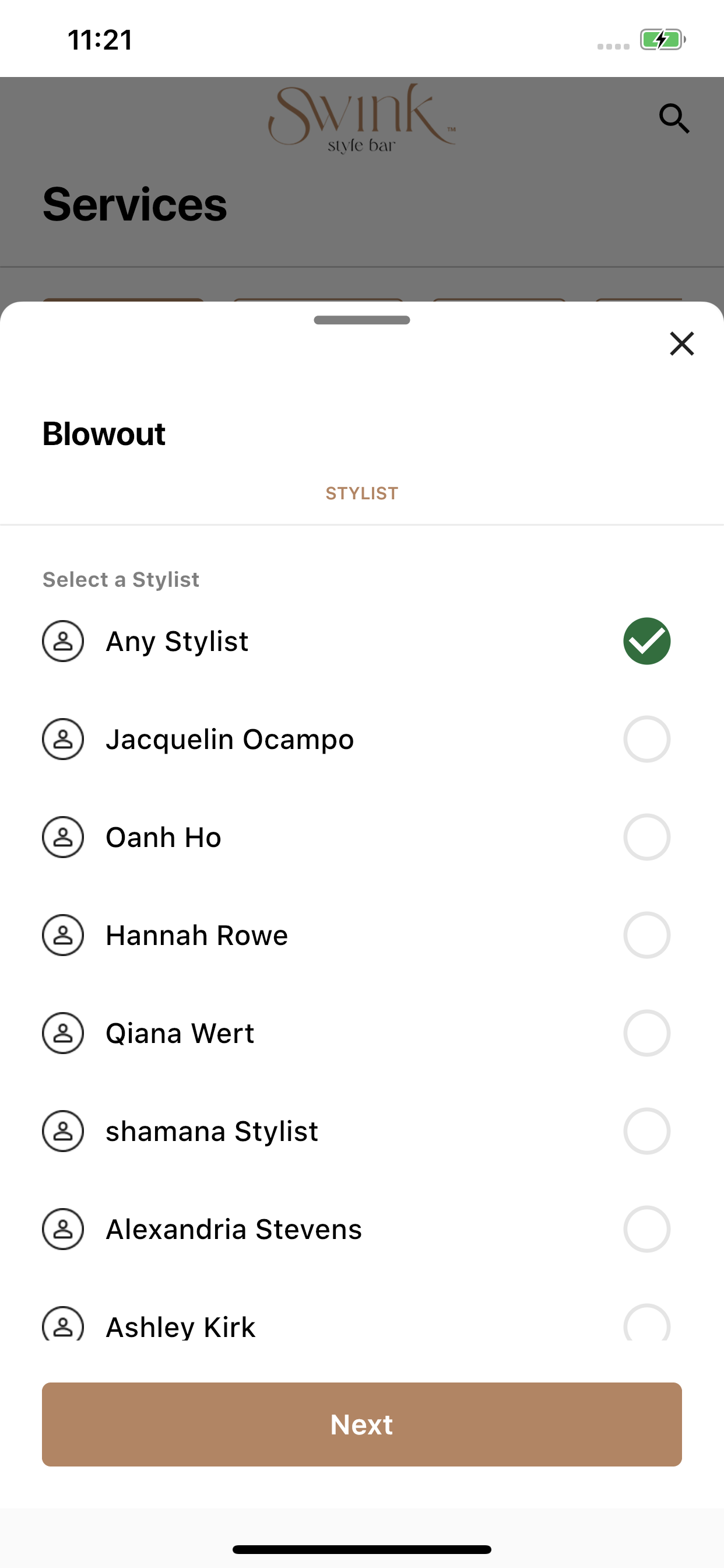
Task: Choose Hannah Rowe's radio button
Action: click(x=646, y=935)
